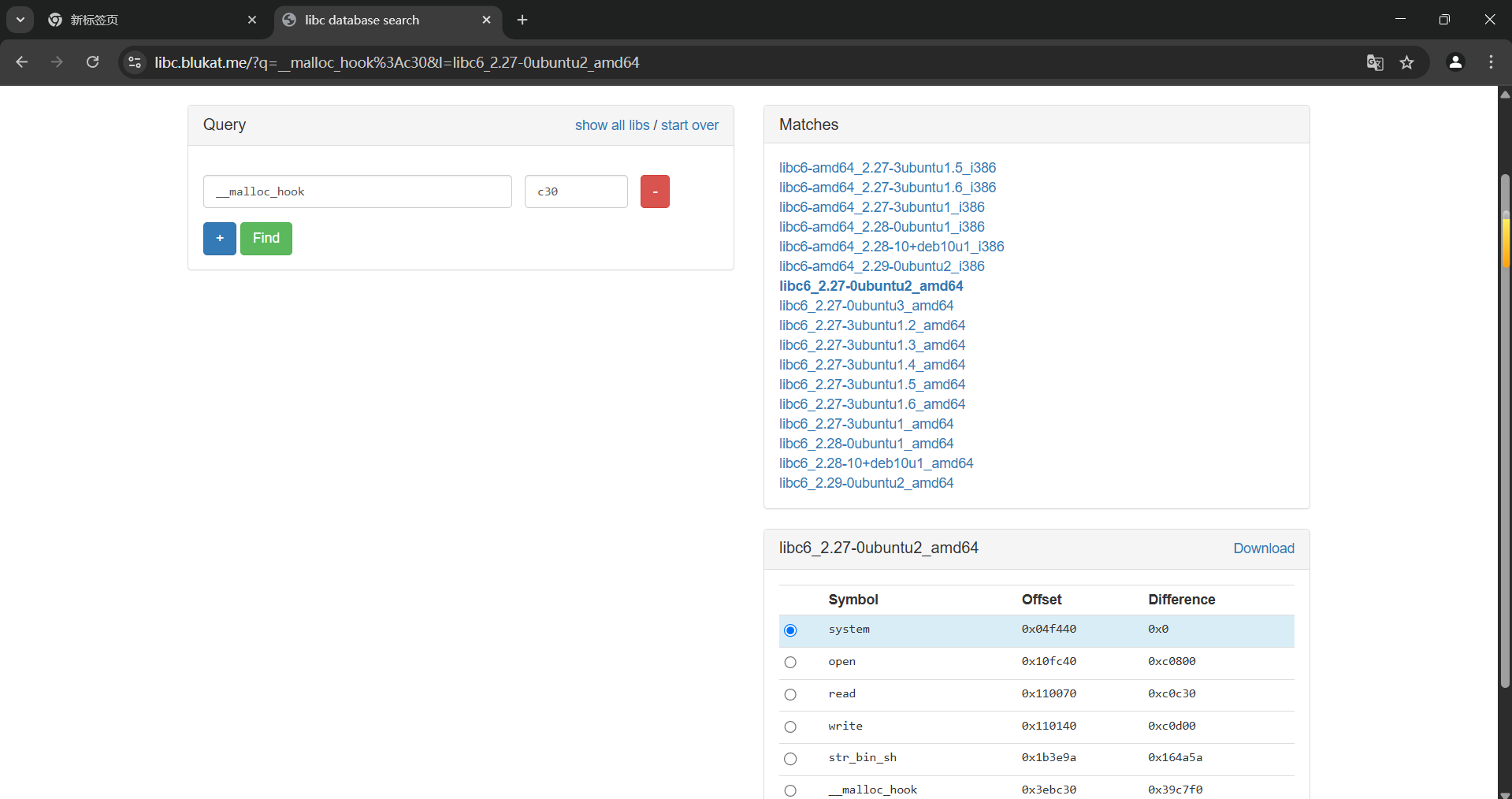This screenshot has width=1512, height=799.
Task: Open the tab search dropdown arrow
Action: [x=20, y=20]
